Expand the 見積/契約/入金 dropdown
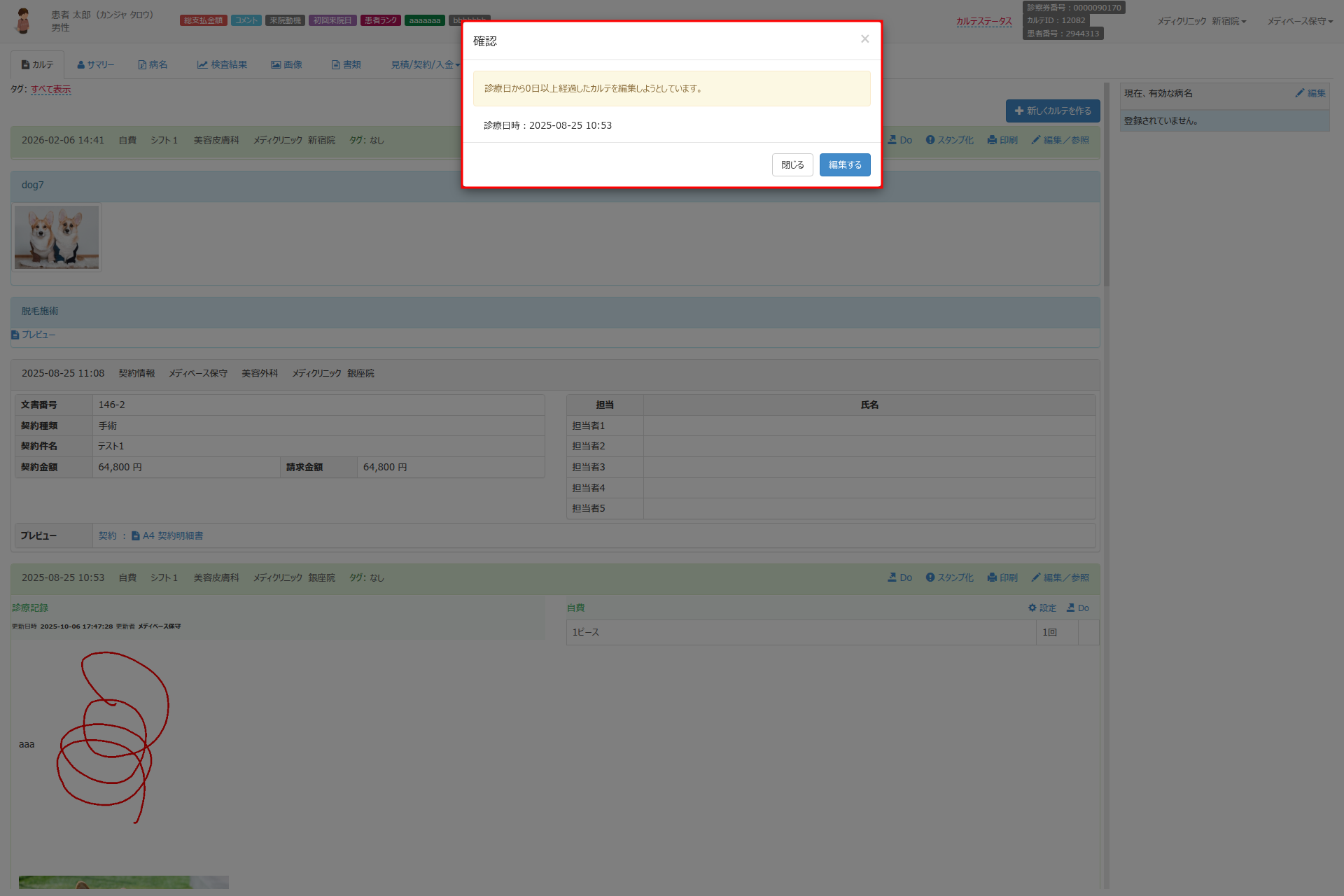 [x=425, y=65]
